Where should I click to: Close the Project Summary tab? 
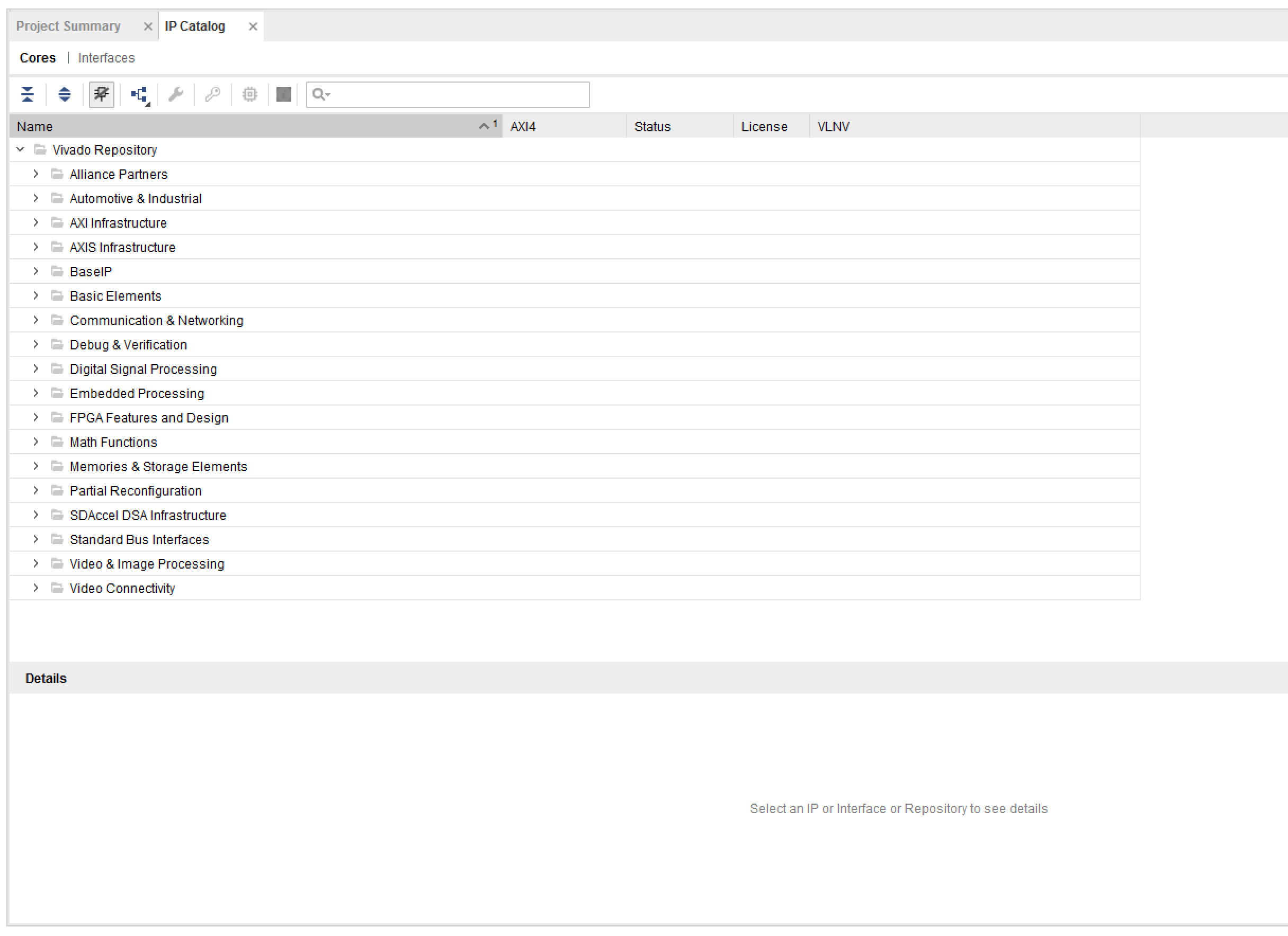(148, 26)
